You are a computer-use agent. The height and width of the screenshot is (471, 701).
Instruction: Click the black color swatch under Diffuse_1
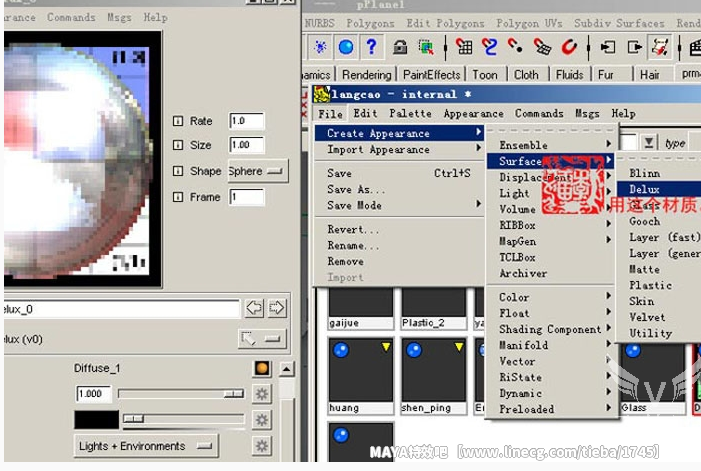97,420
